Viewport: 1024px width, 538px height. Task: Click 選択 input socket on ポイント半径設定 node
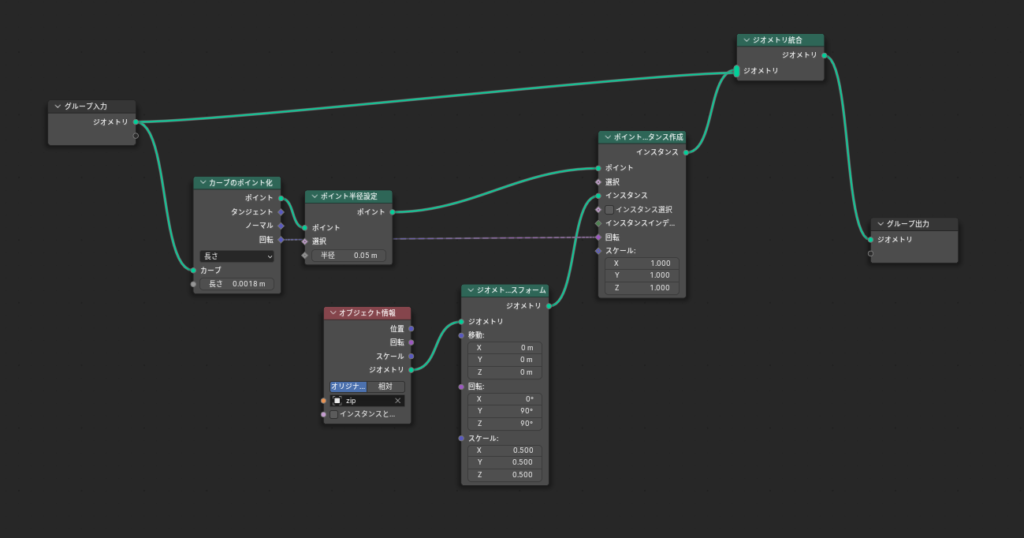point(305,242)
